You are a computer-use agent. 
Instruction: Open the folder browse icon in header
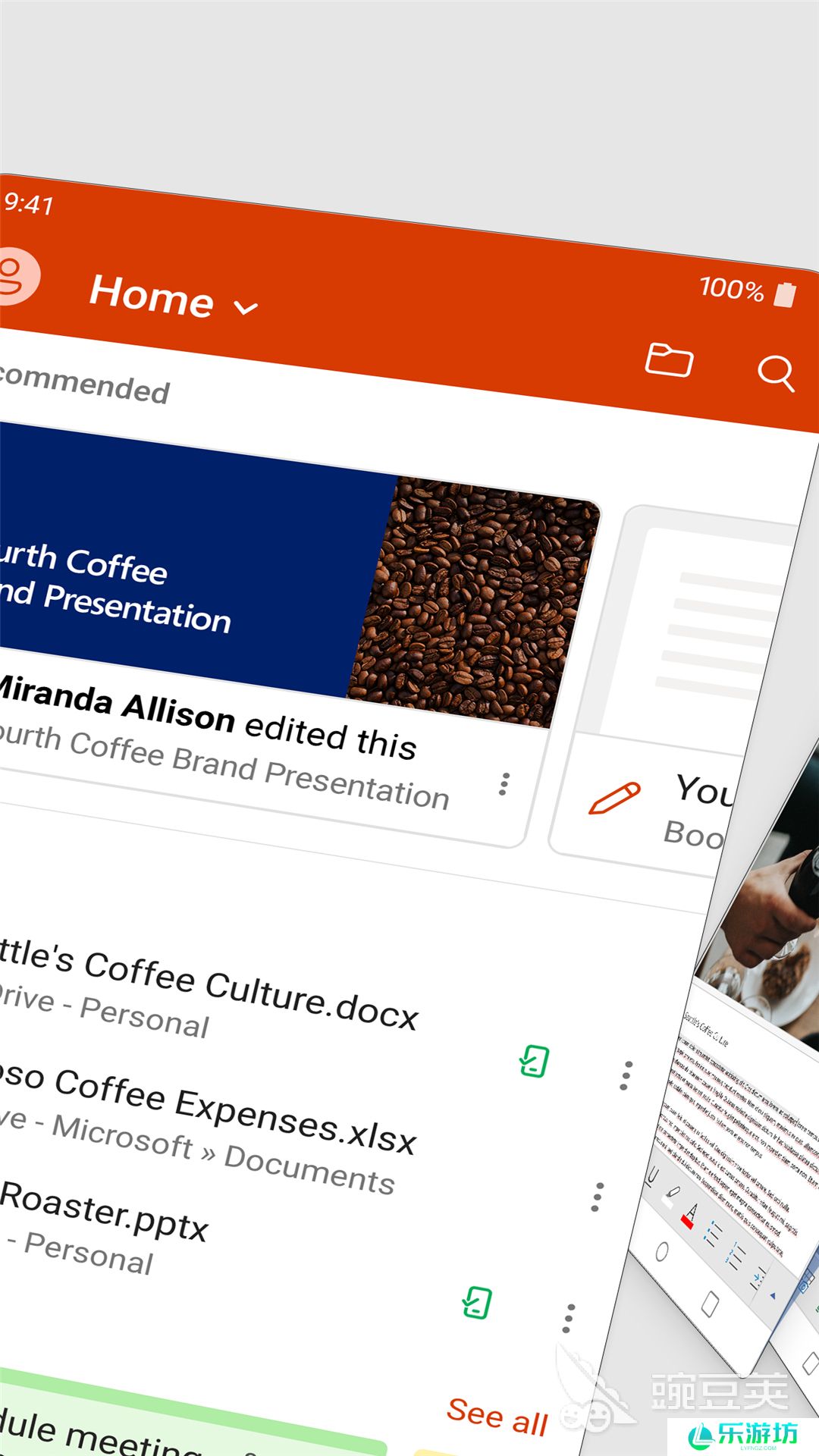(x=668, y=360)
